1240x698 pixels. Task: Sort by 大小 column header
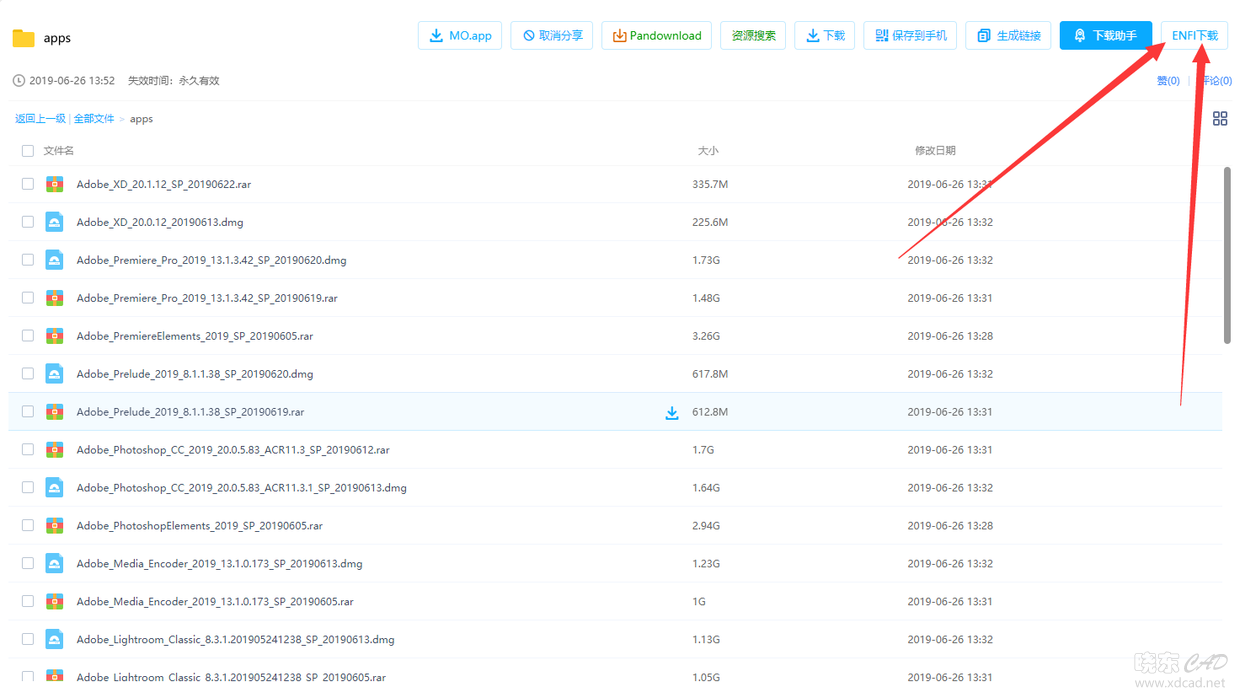point(708,151)
